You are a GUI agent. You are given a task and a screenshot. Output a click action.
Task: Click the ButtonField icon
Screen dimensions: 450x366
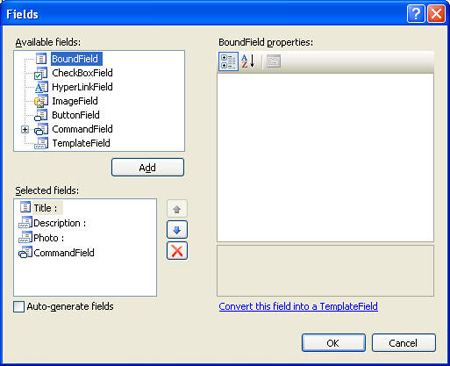(41, 115)
